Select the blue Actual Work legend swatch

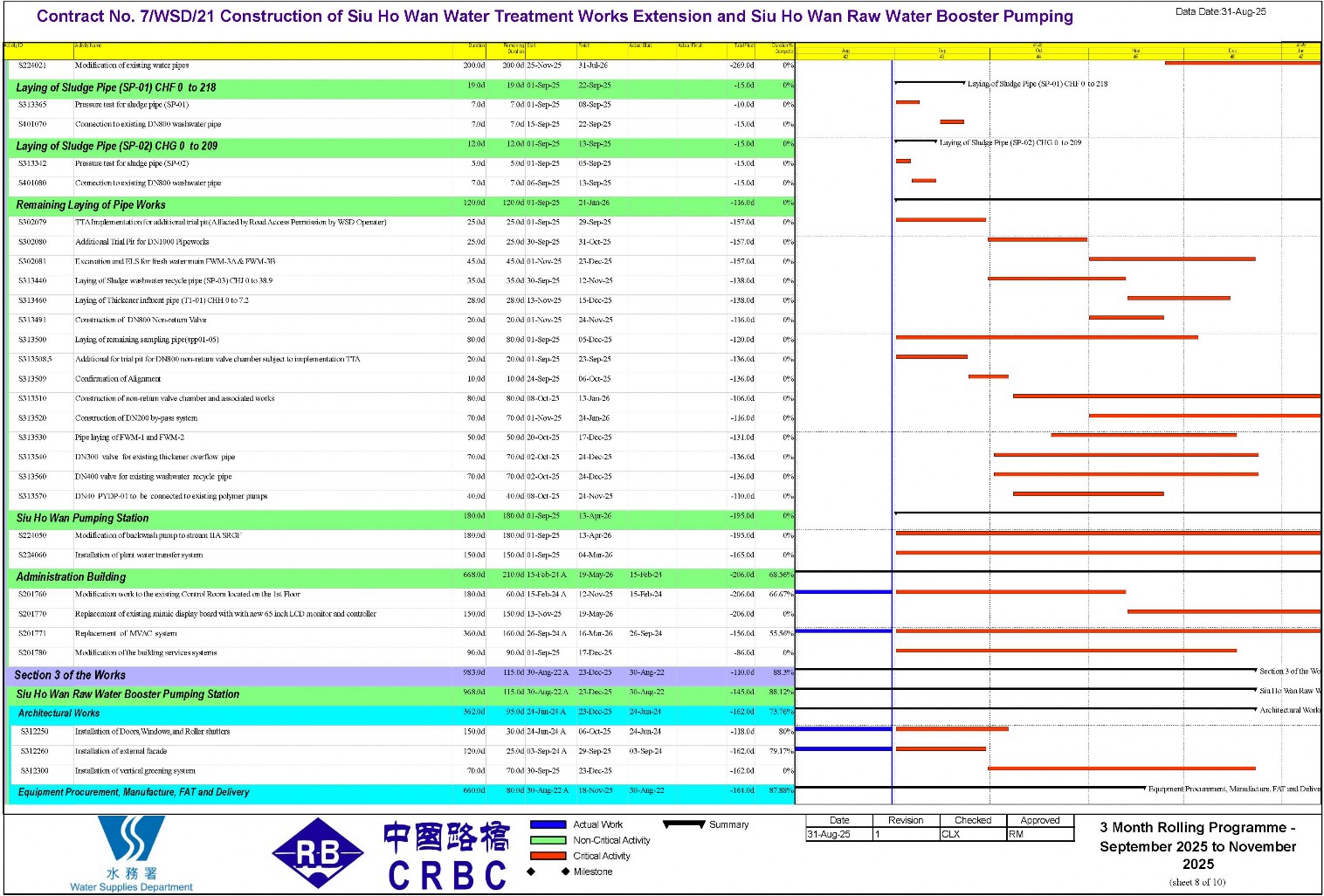[x=548, y=824]
